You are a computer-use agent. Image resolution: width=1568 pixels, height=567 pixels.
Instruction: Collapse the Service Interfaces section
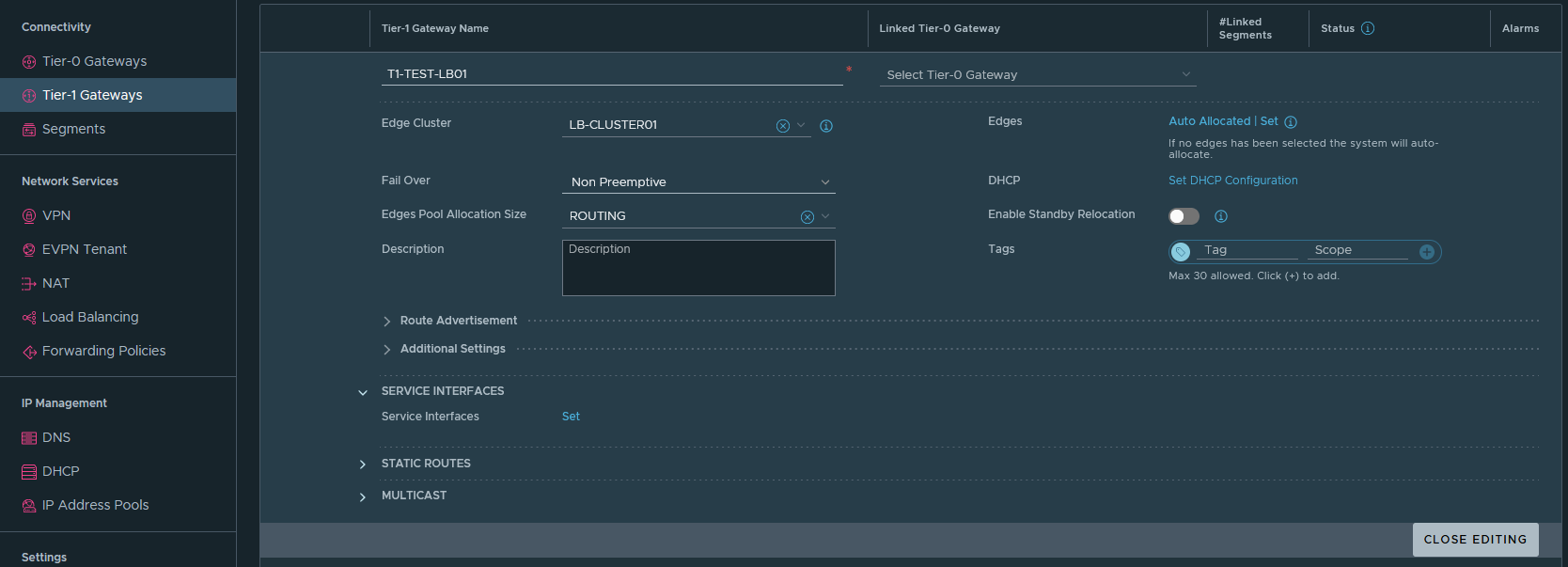(x=363, y=392)
